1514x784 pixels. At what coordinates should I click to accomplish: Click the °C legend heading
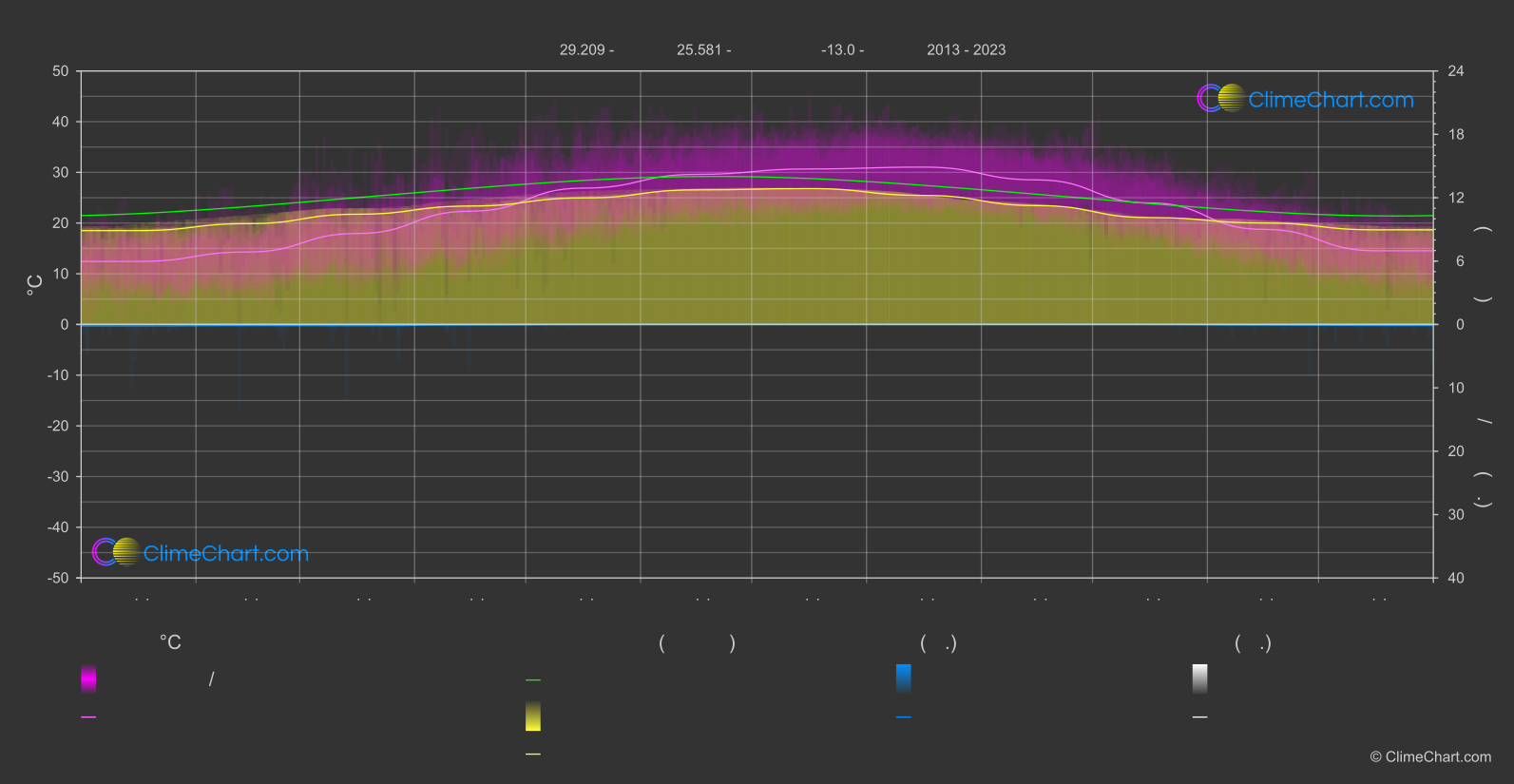coord(170,643)
